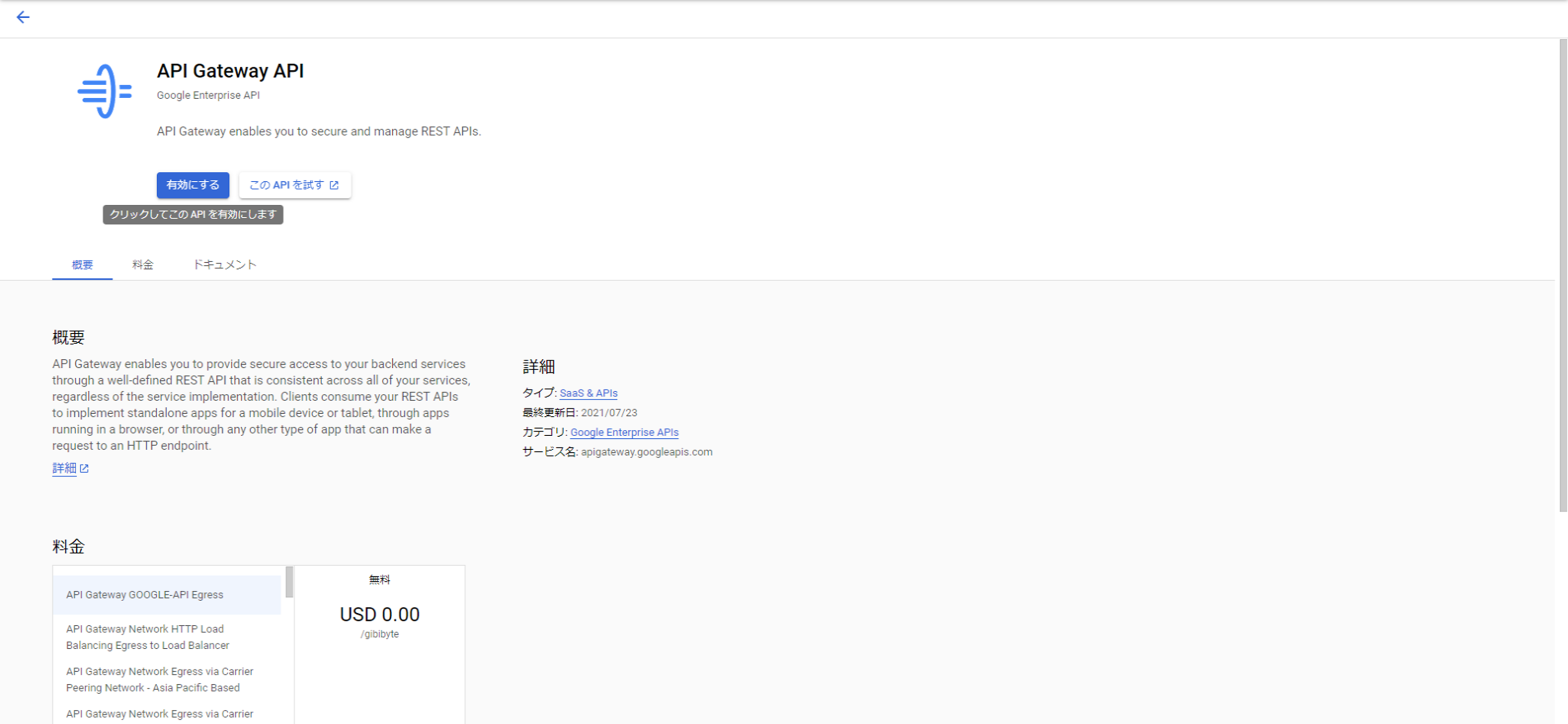The height and width of the screenshot is (724, 1568).
Task: Select API Gateway Network Egress via Carrier Peering item
Action: click(159, 680)
